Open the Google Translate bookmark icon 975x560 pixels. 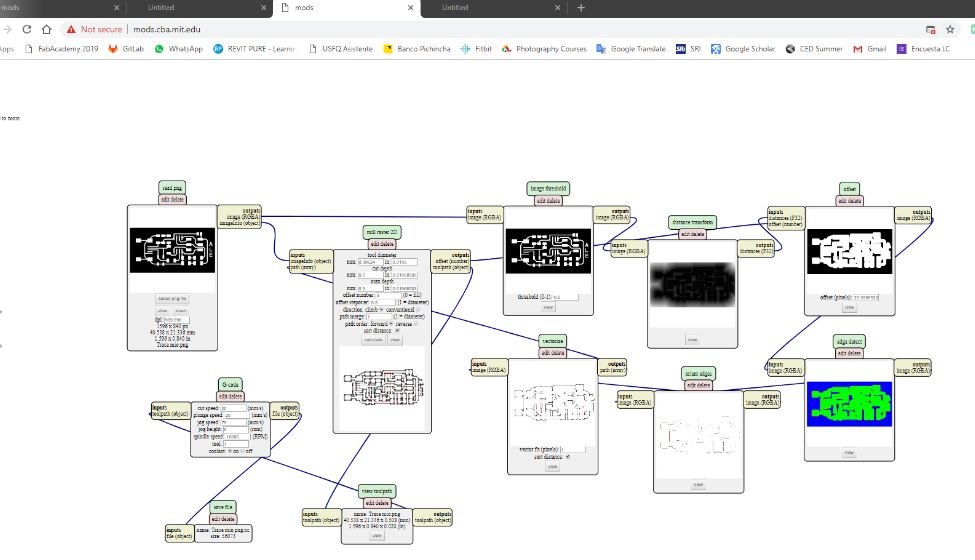(601, 48)
